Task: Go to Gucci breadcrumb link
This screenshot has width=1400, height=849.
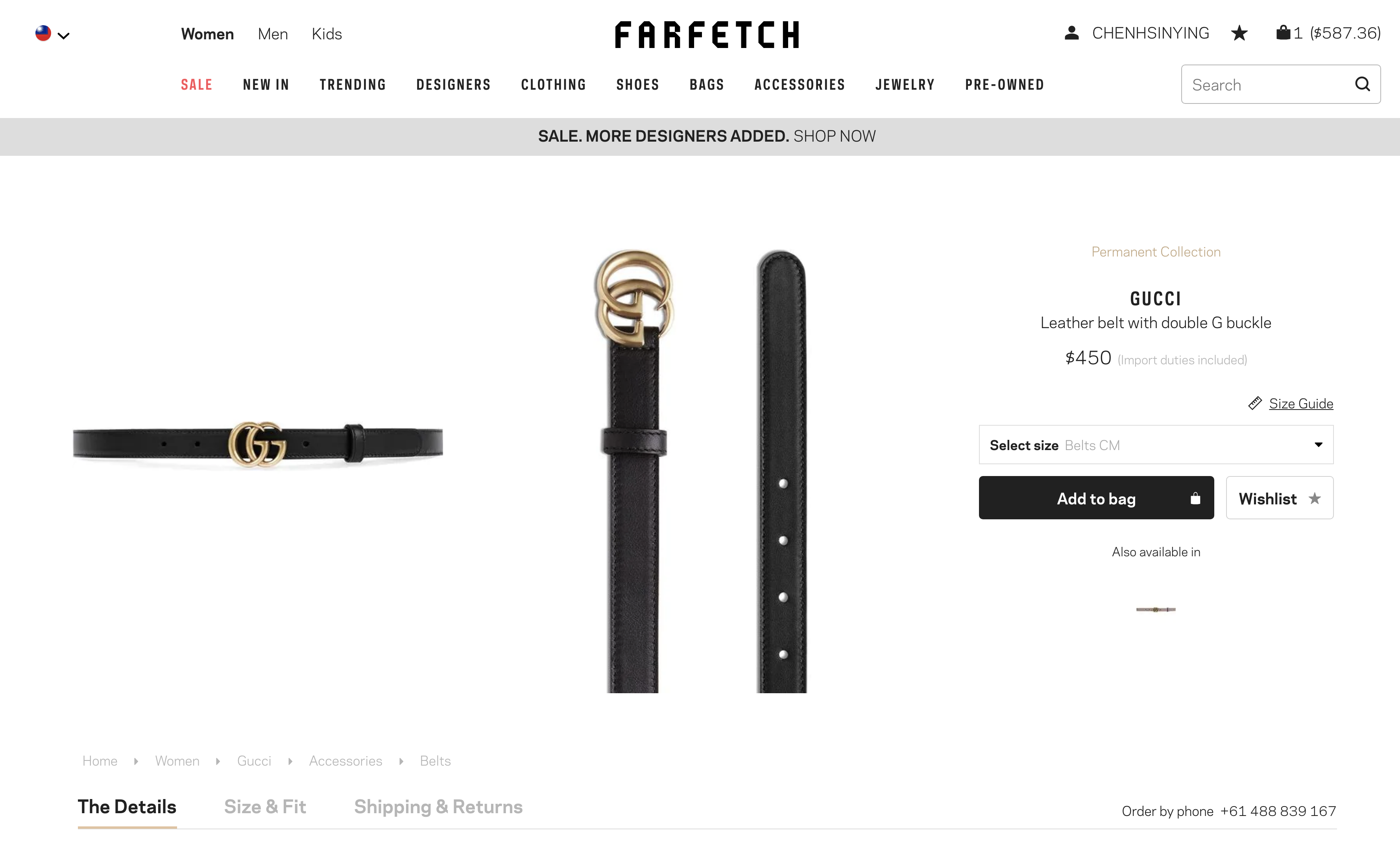Action: click(254, 761)
